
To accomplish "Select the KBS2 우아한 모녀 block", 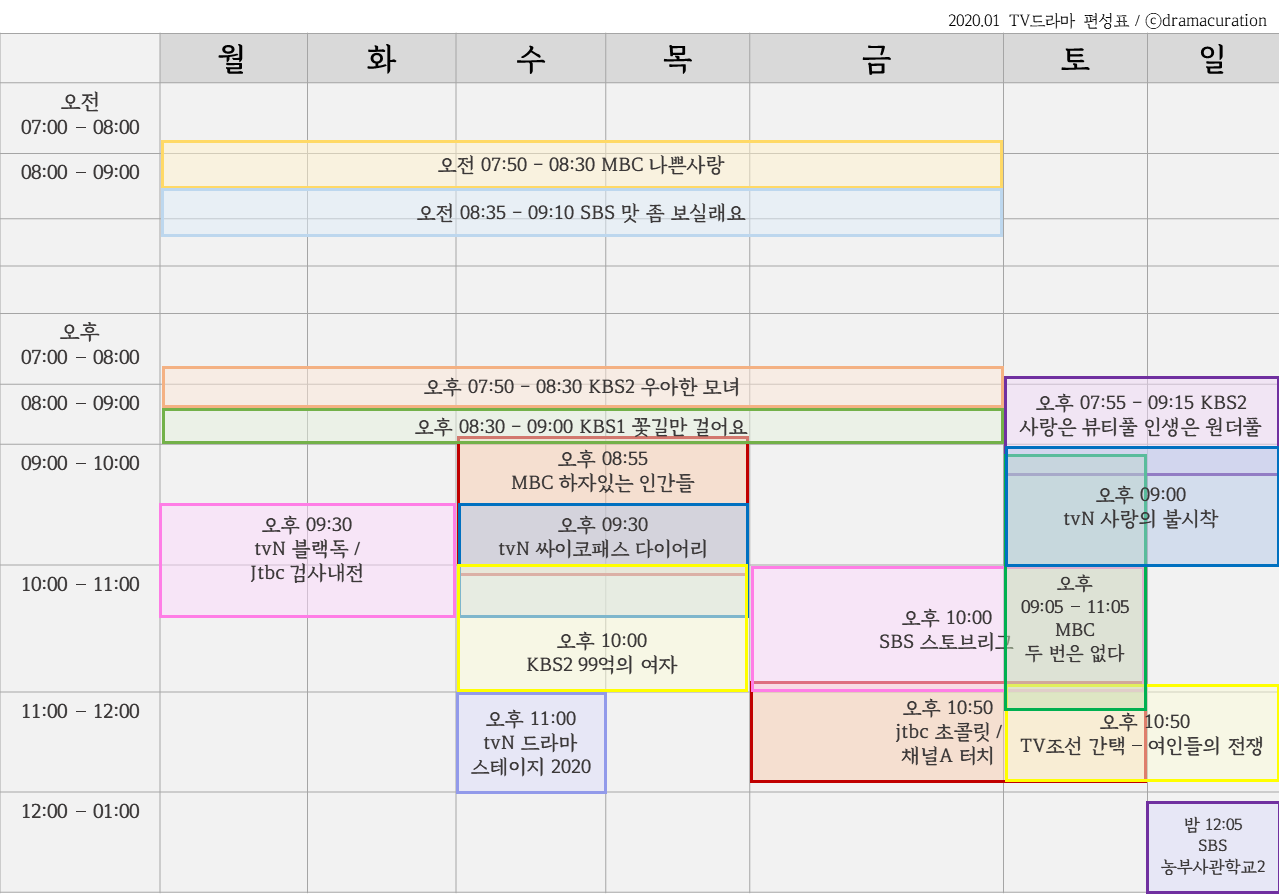I will pyautogui.click(x=581, y=387).
